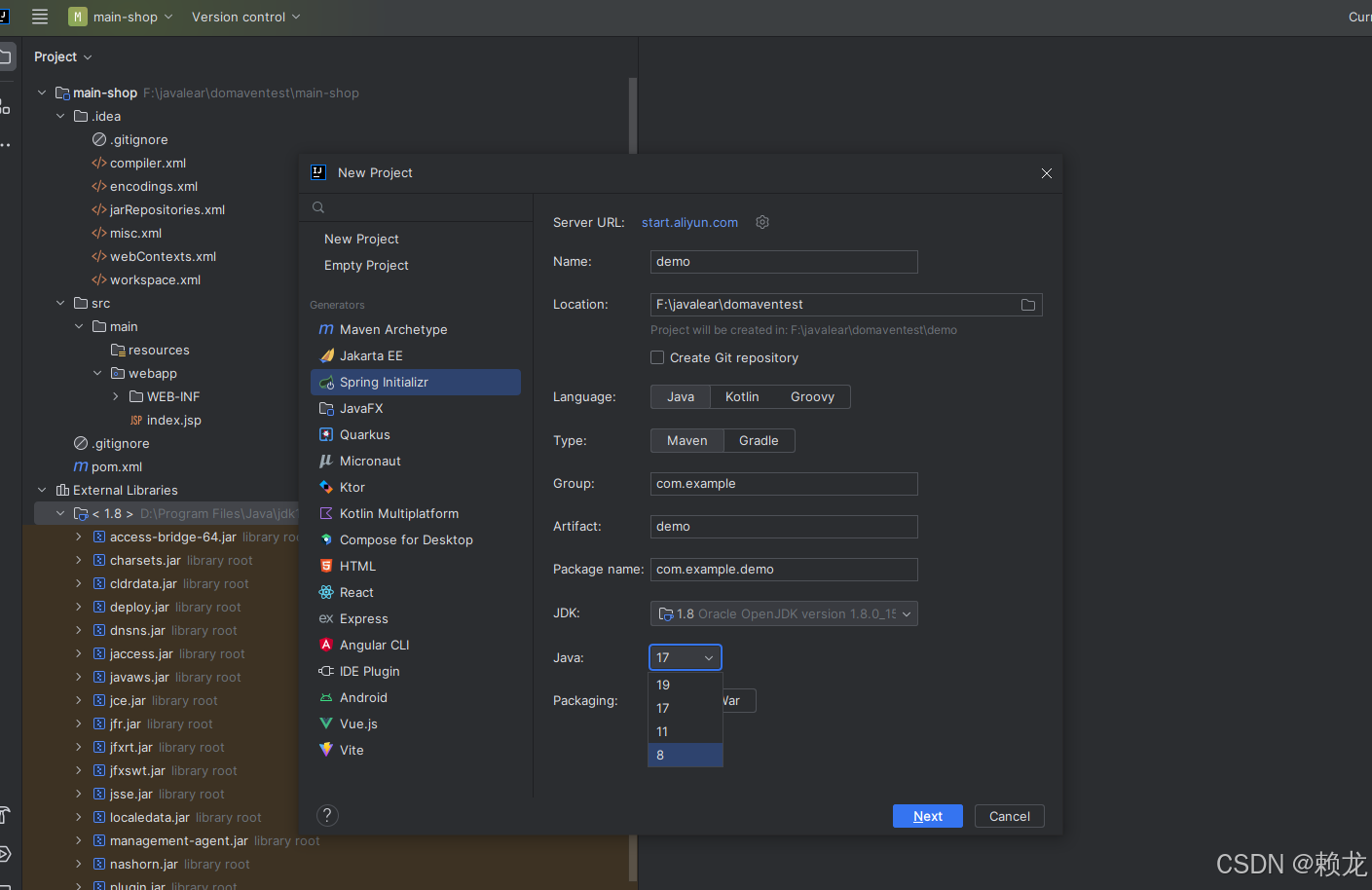Click the Next button
Viewport: 1372px width, 890px height.
[x=928, y=816]
